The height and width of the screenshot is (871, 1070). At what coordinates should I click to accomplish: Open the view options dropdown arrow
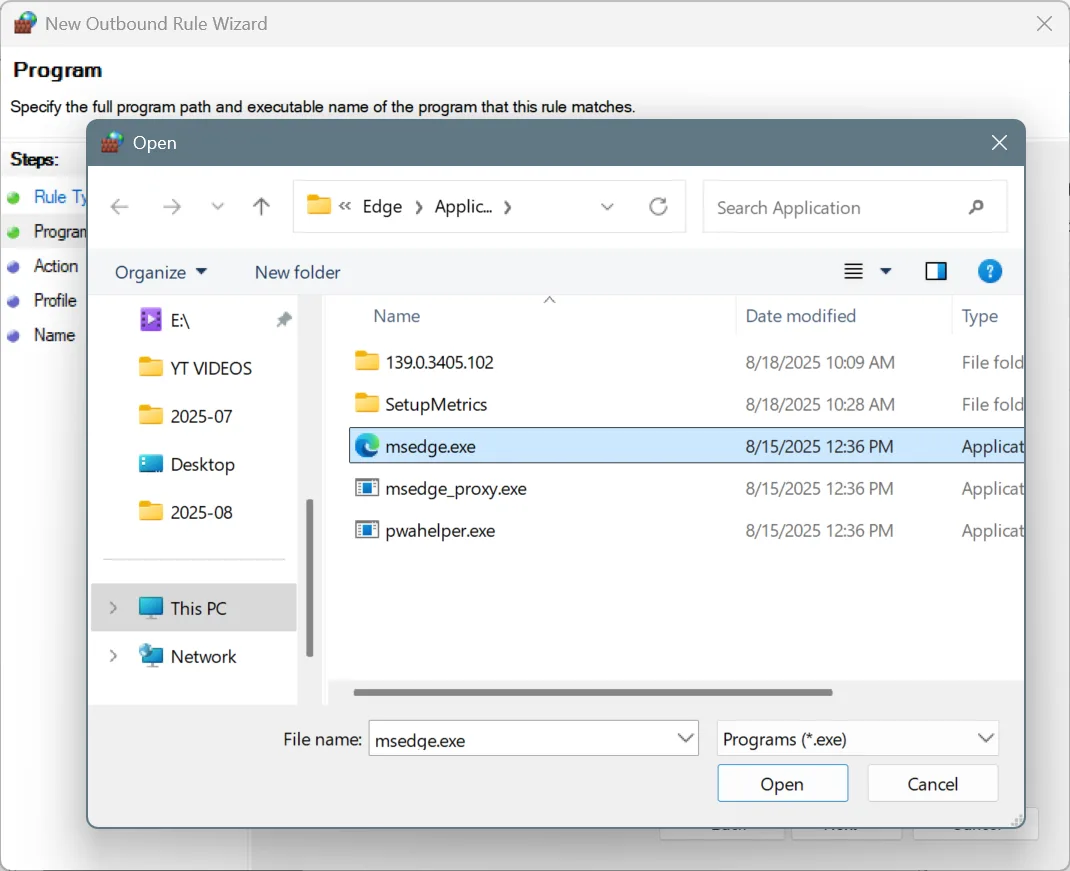click(x=886, y=271)
